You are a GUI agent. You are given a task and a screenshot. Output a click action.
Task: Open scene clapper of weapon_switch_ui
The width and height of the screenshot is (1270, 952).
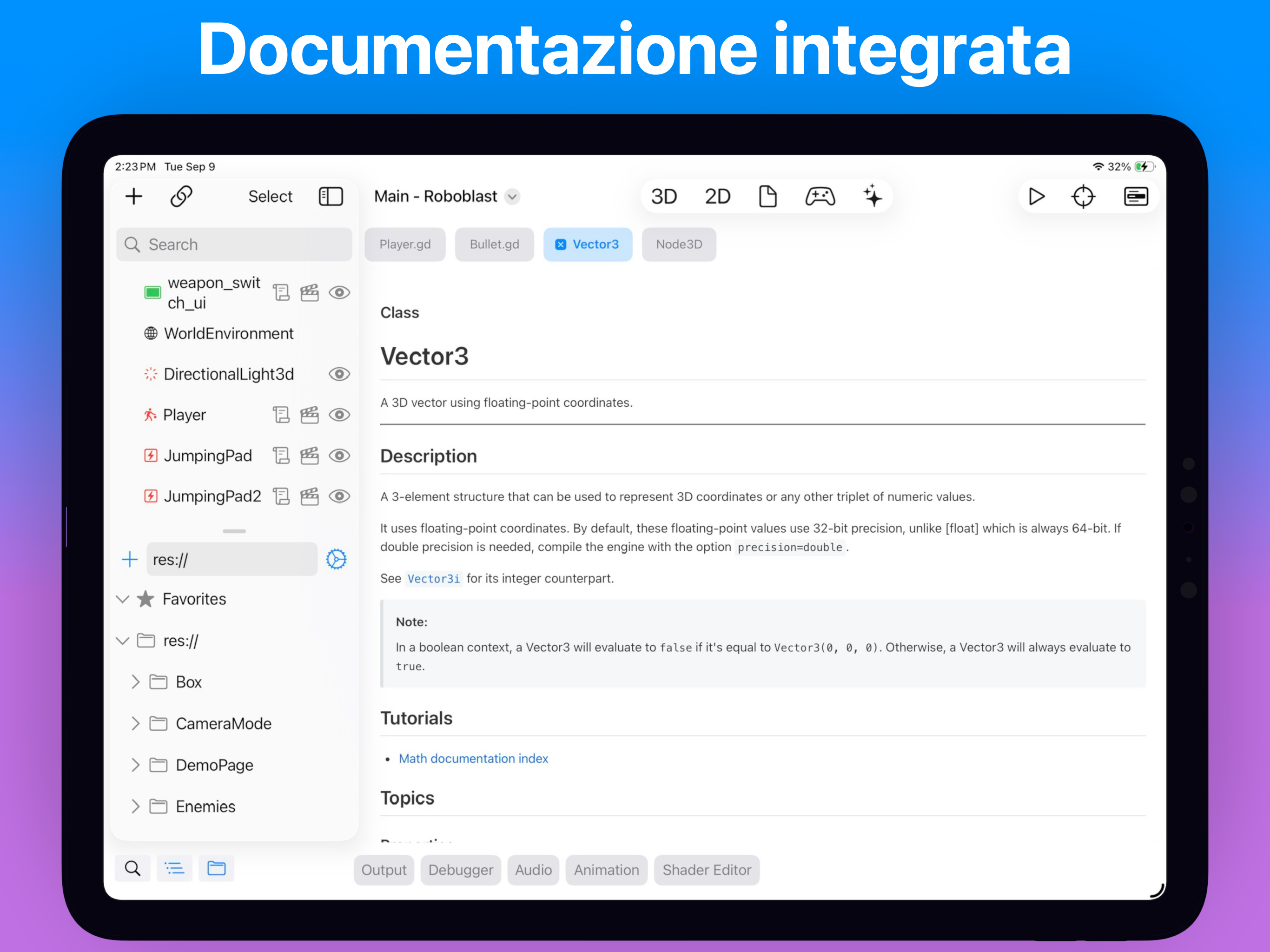pyautogui.click(x=310, y=293)
